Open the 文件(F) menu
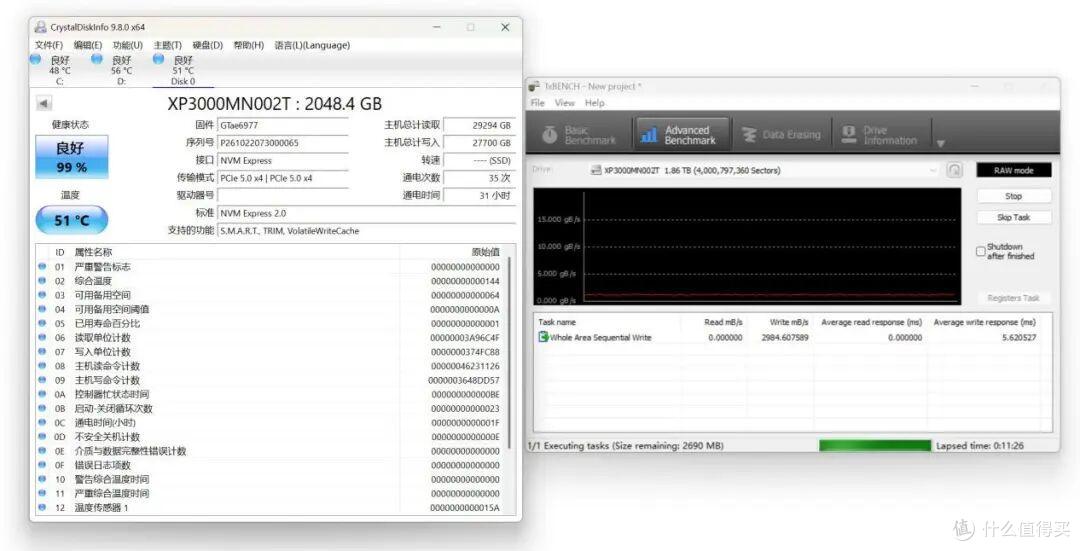This screenshot has width=1080, height=551. pyautogui.click(x=49, y=45)
